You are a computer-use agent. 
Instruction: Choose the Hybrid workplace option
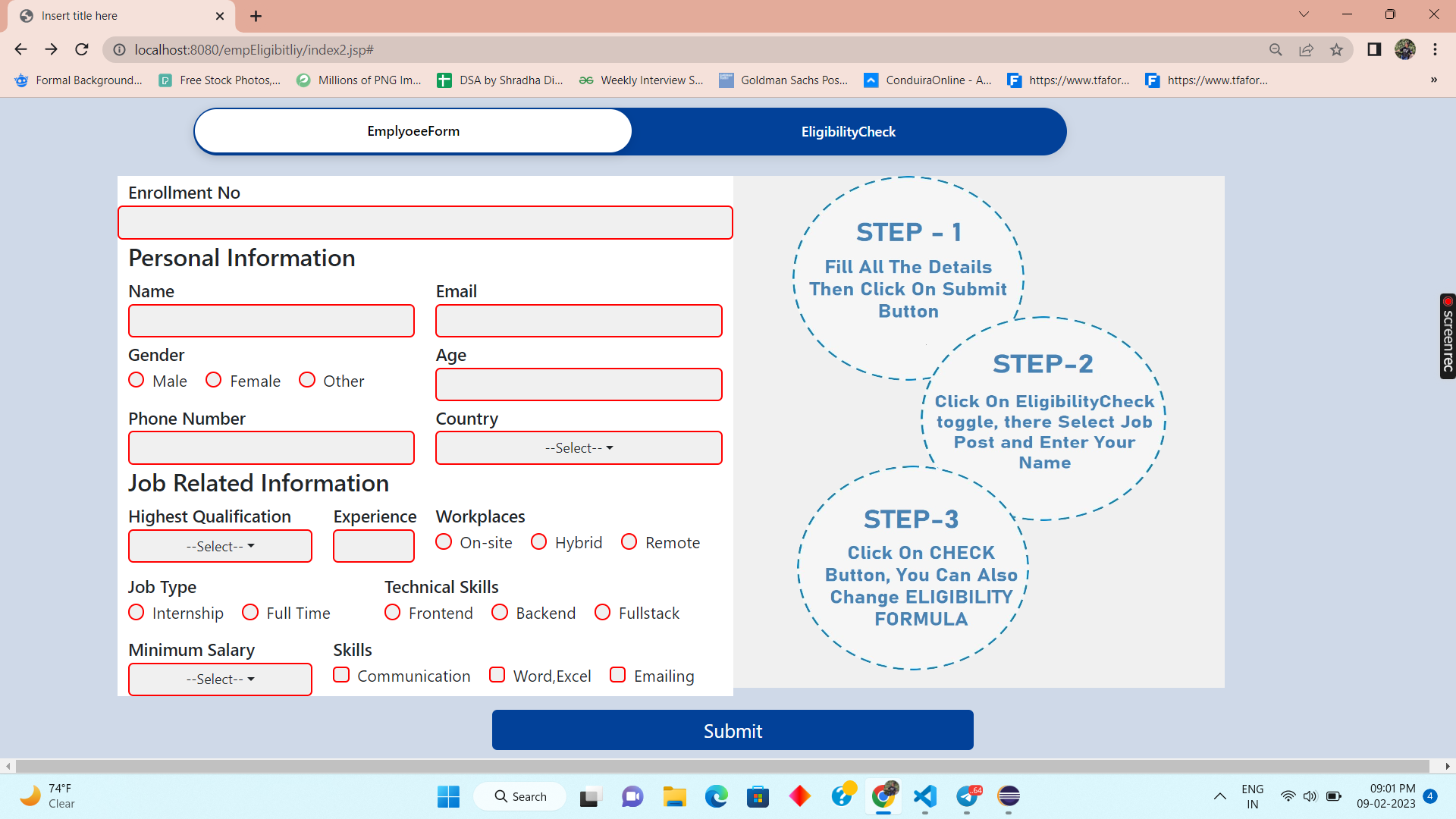click(x=538, y=541)
